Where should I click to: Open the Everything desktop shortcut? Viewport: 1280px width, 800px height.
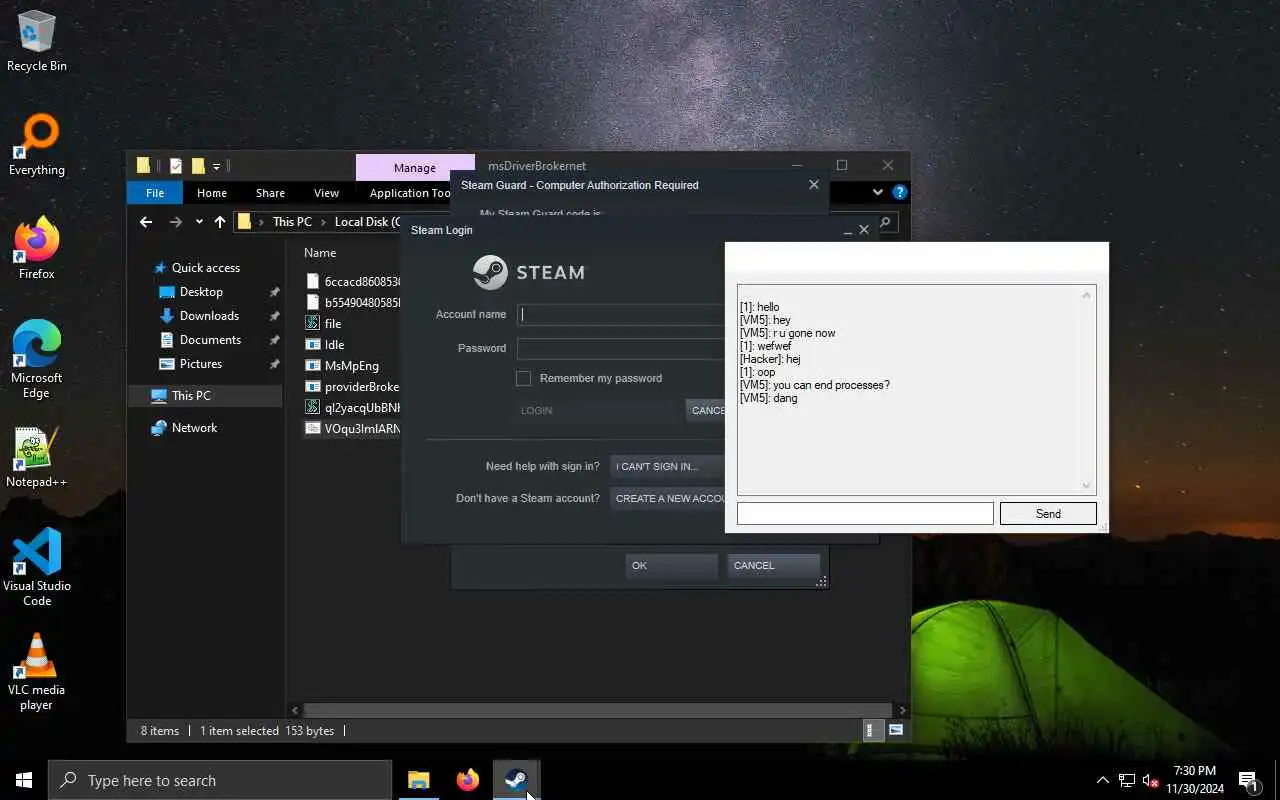[x=37, y=146]
